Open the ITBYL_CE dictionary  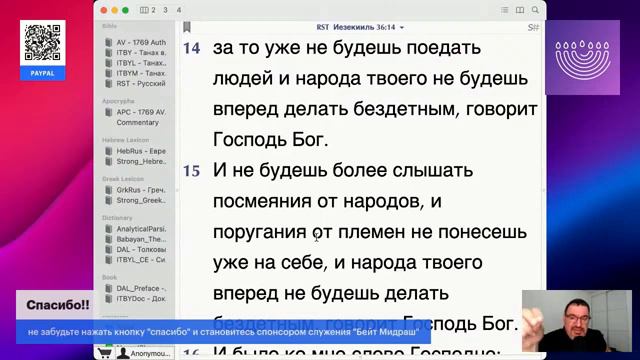[141, 260]
